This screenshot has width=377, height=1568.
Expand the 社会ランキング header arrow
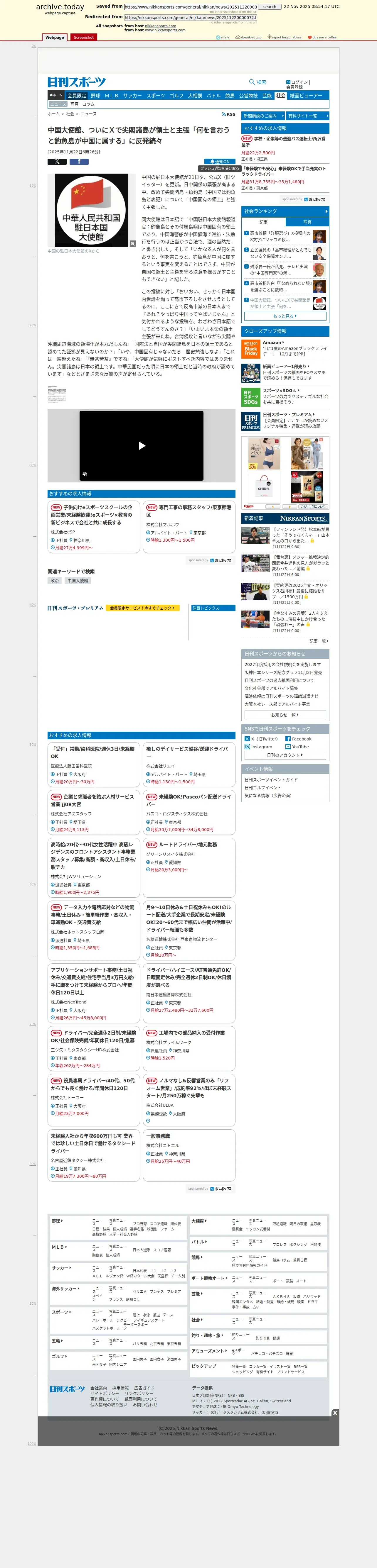[x=326, y=211]
